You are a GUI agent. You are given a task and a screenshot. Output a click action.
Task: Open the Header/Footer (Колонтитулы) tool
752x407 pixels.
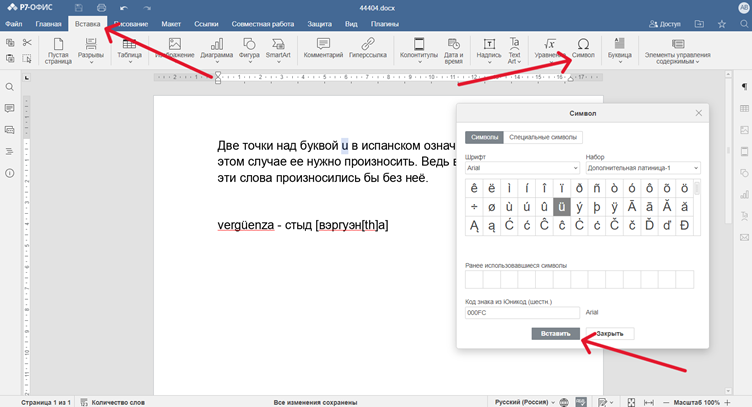(x=420, y=50)
